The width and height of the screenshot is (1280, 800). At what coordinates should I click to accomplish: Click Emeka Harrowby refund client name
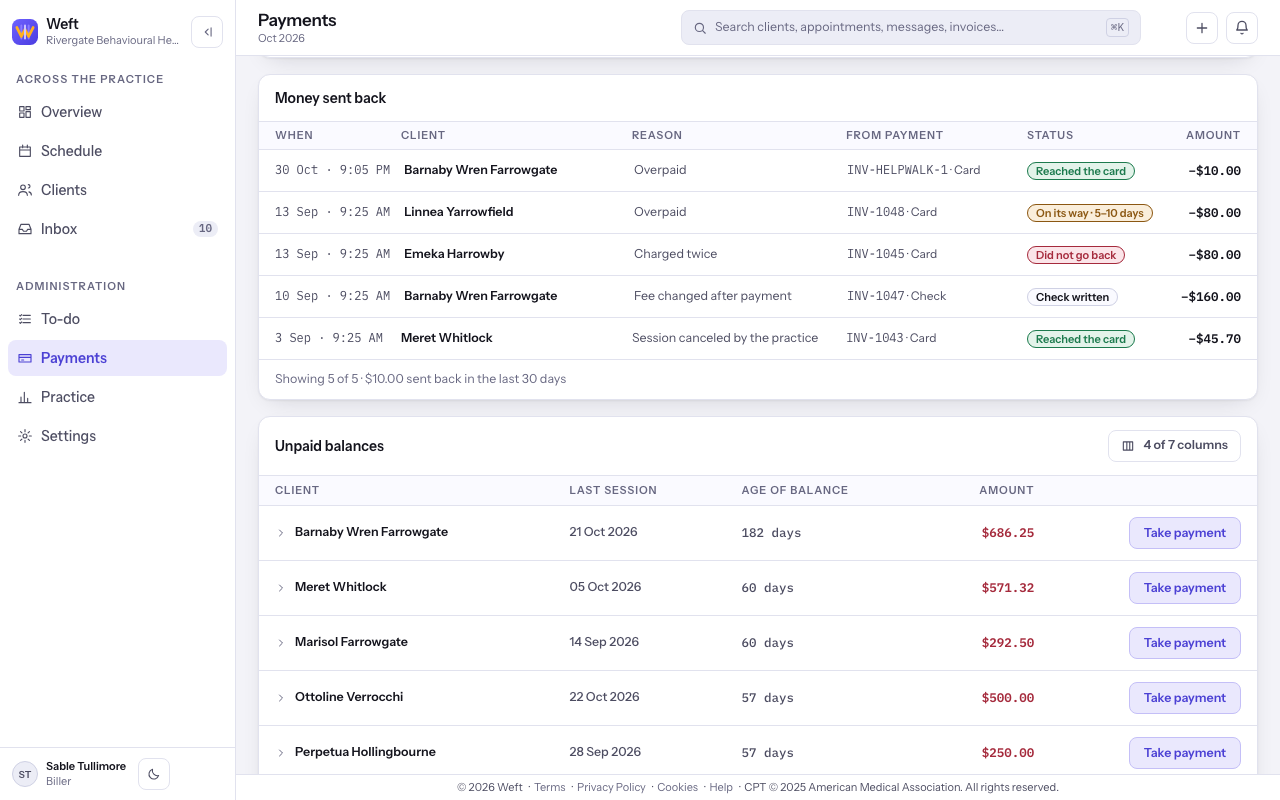(454, 254)
